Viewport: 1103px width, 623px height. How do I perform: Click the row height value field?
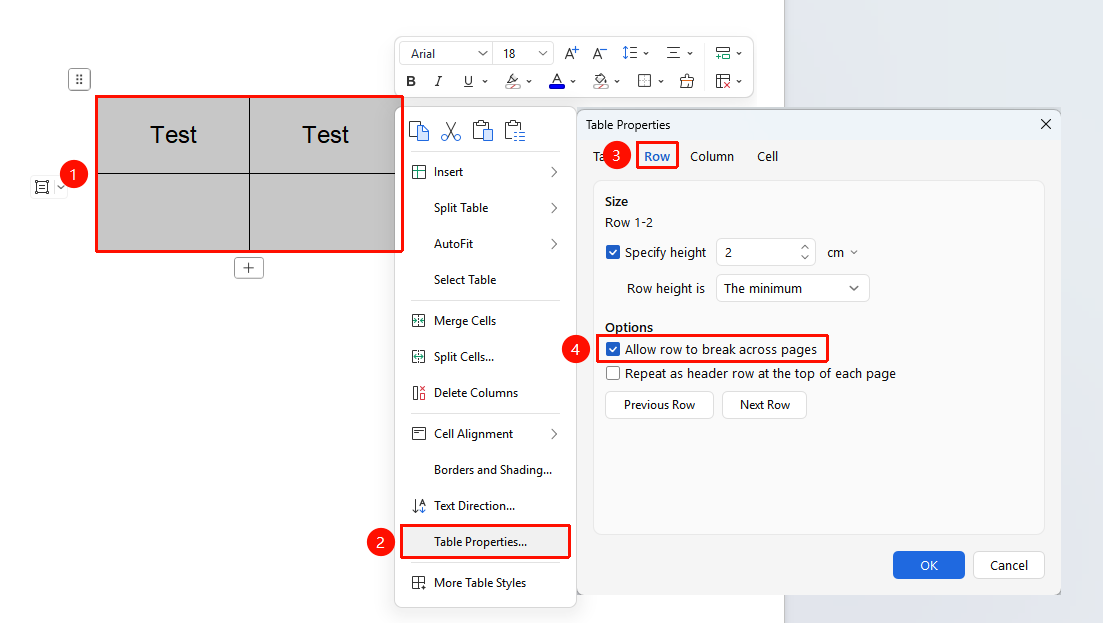[x=758, y=252]
